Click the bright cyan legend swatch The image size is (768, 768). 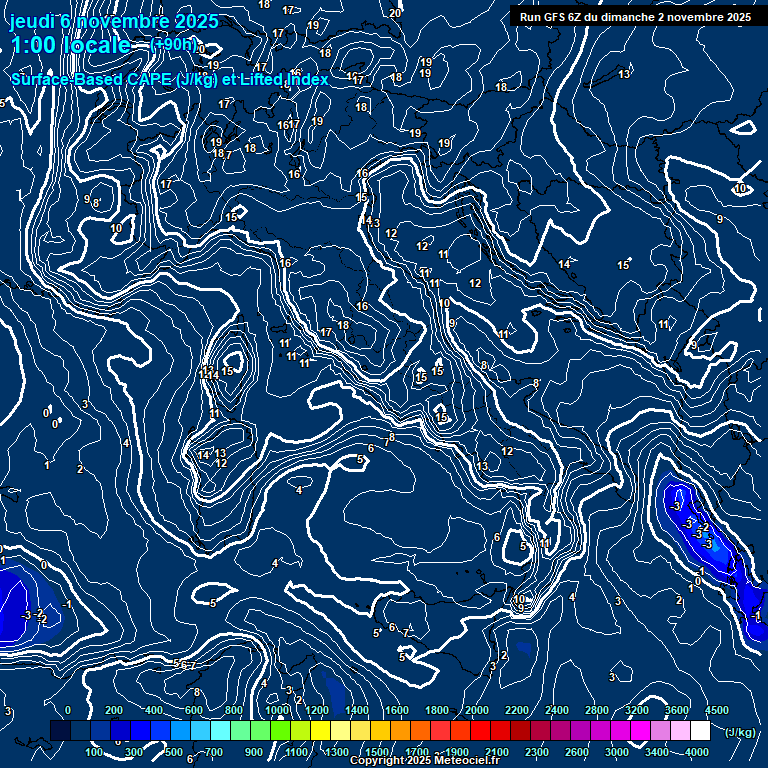coord(220,730)
